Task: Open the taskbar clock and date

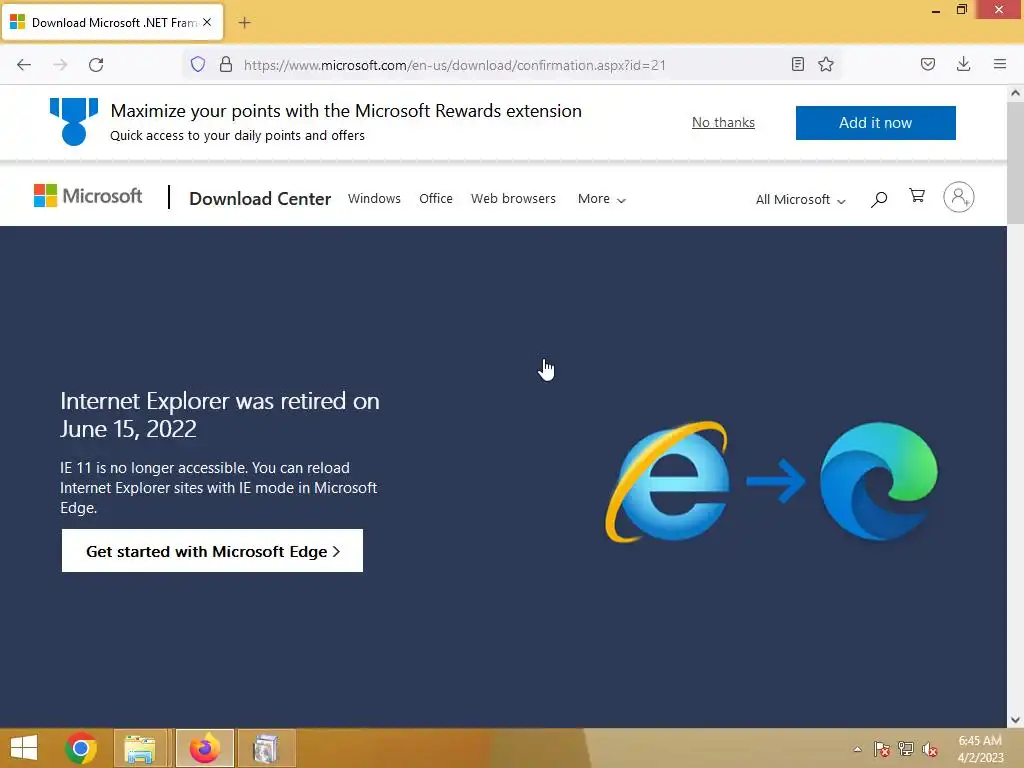Action: [980, 749]
